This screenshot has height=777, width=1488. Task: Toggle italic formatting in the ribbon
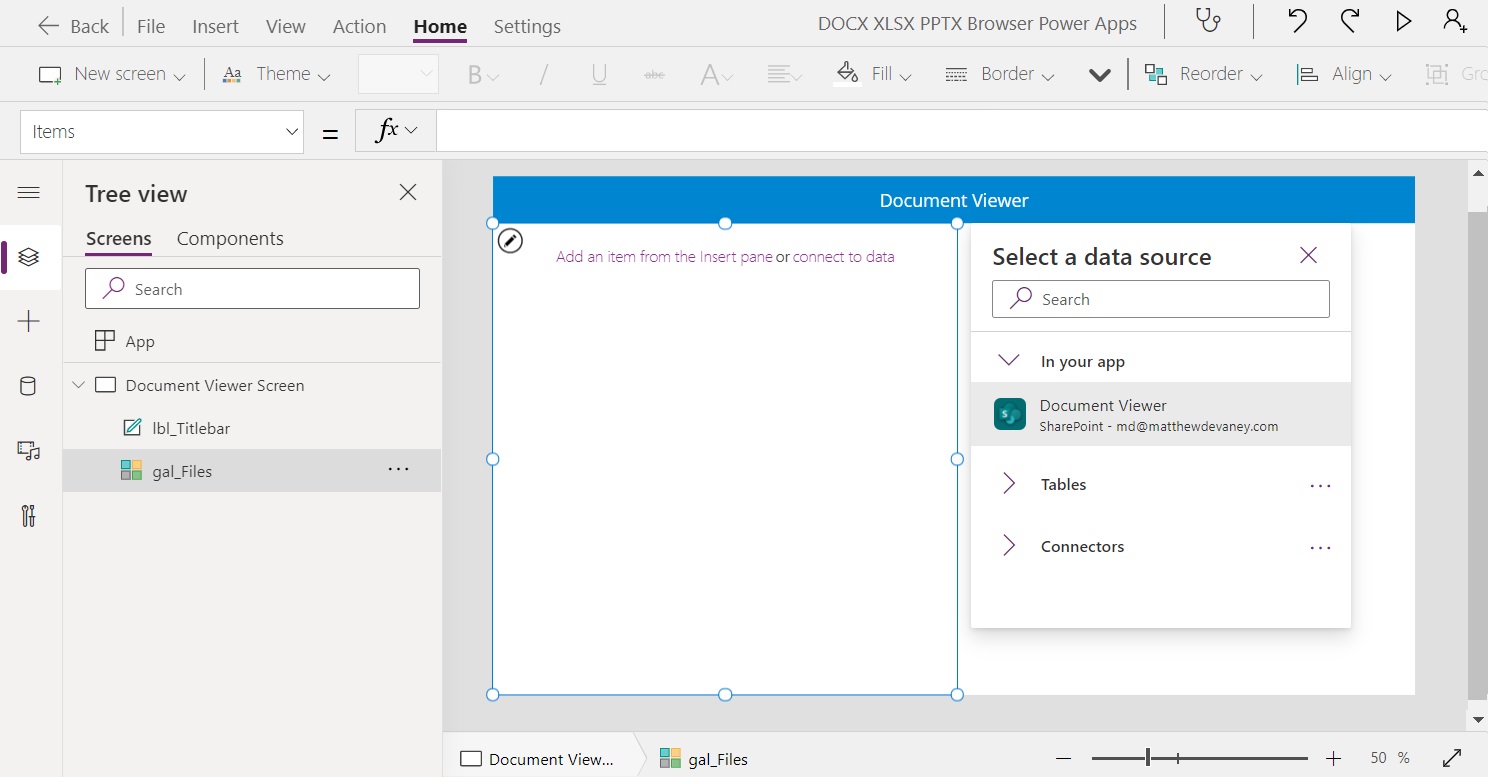point(544,73)
